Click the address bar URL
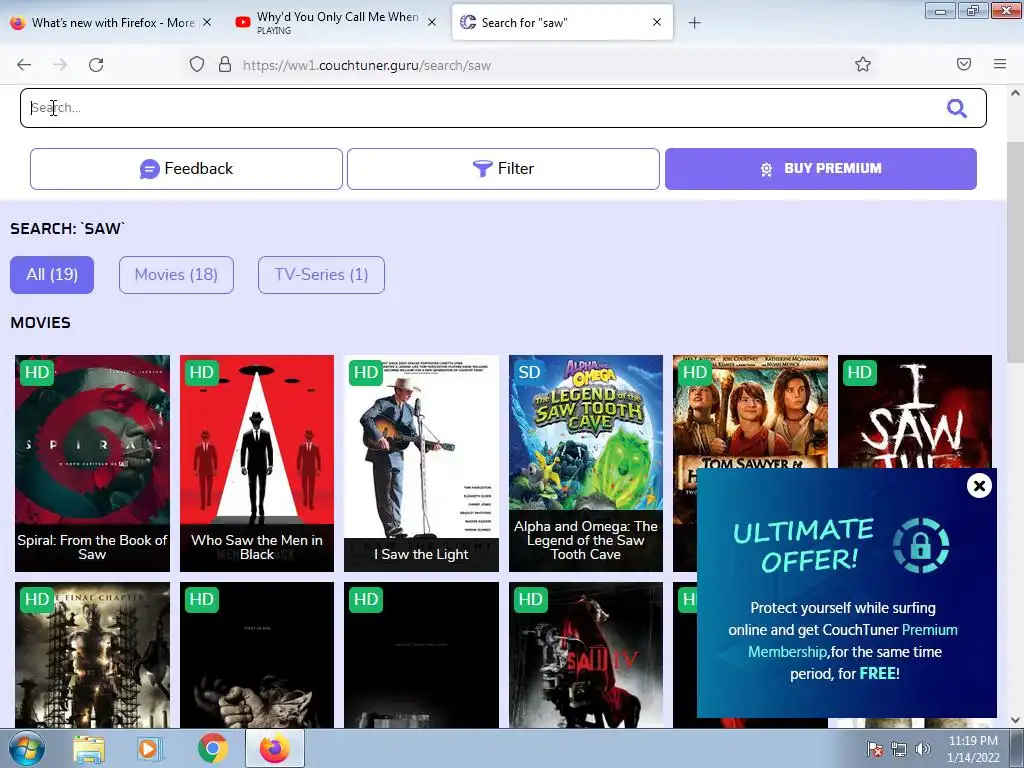Screen dimensions: 1024x768 click(366, 65)
